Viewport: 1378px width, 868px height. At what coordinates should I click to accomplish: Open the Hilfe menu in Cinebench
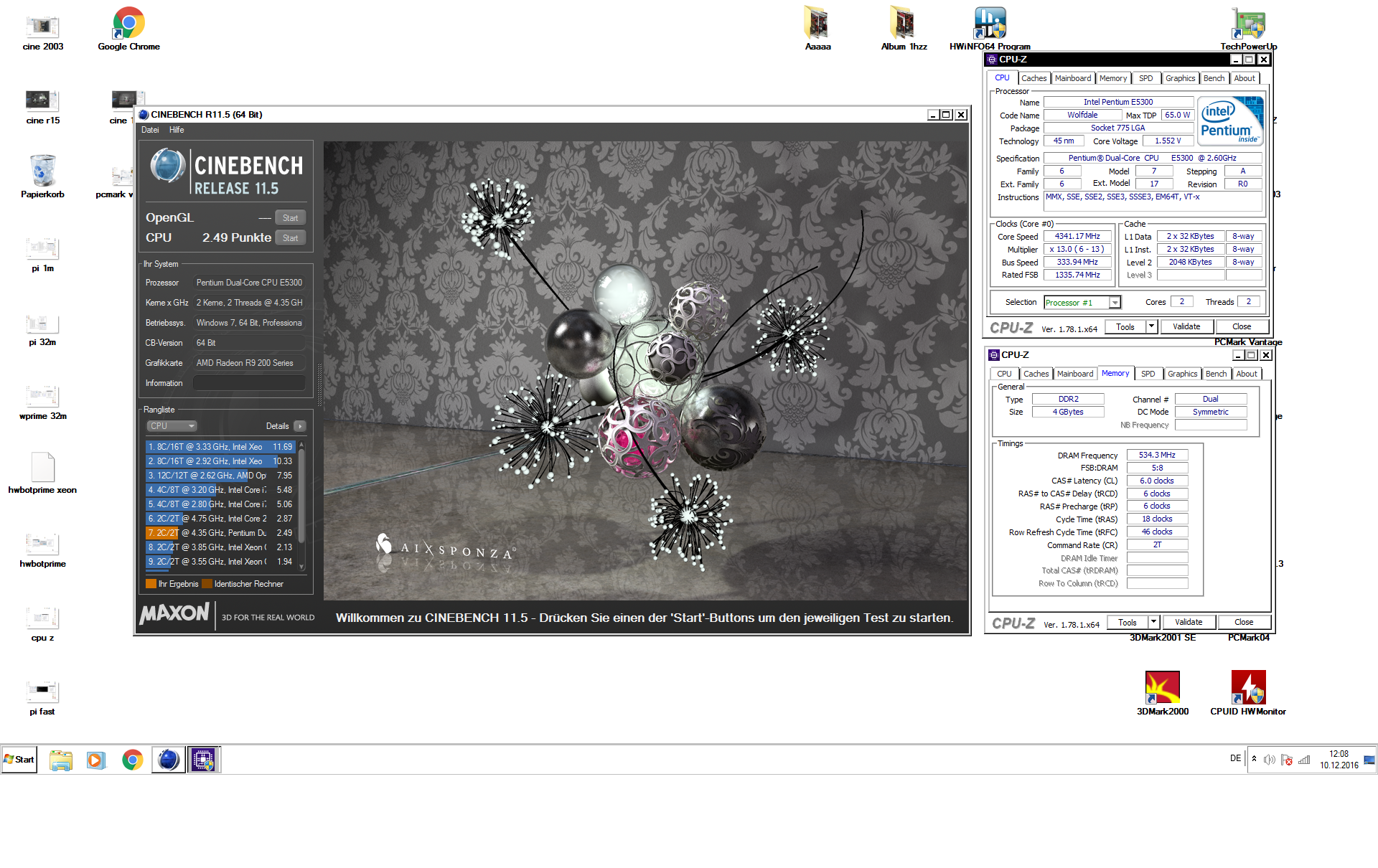(177, 130)
